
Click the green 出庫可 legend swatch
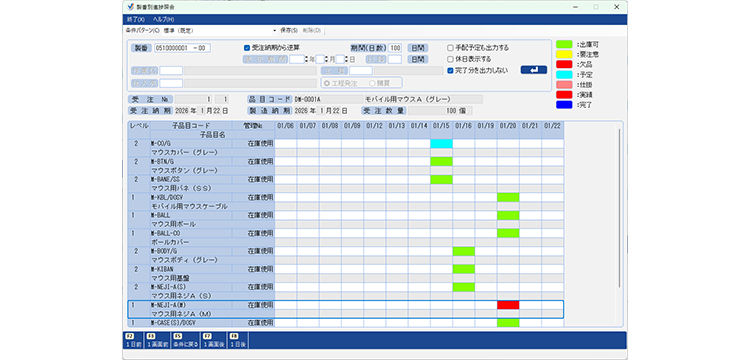point(564,44)
